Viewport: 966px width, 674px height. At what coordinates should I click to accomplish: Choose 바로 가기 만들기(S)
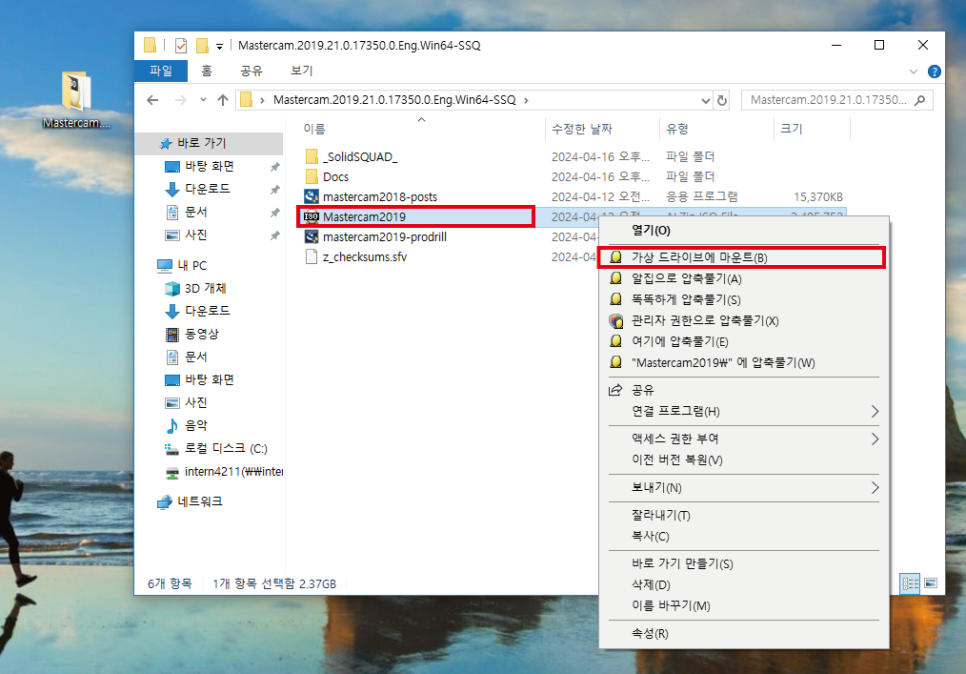(744, 564)
